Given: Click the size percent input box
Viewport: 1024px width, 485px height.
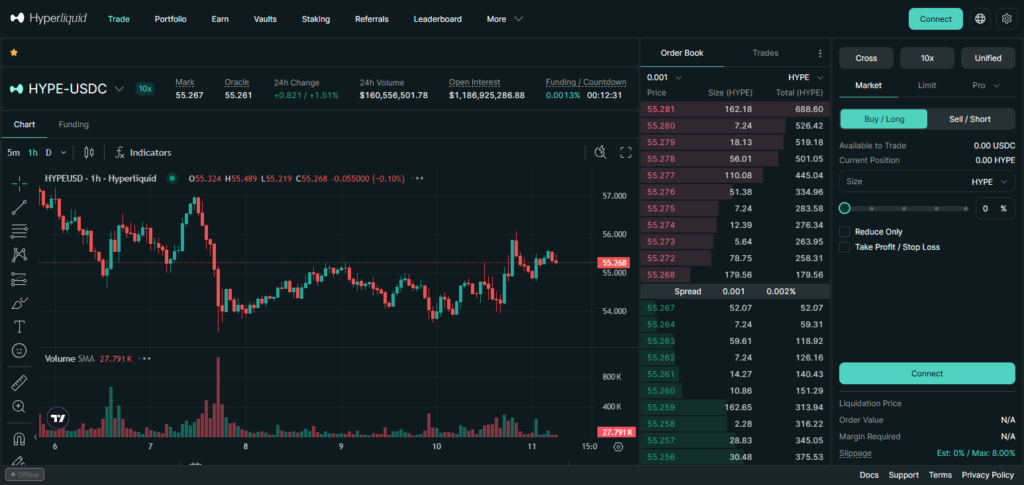Looking at the screenshot, I should tap(995, 209).
